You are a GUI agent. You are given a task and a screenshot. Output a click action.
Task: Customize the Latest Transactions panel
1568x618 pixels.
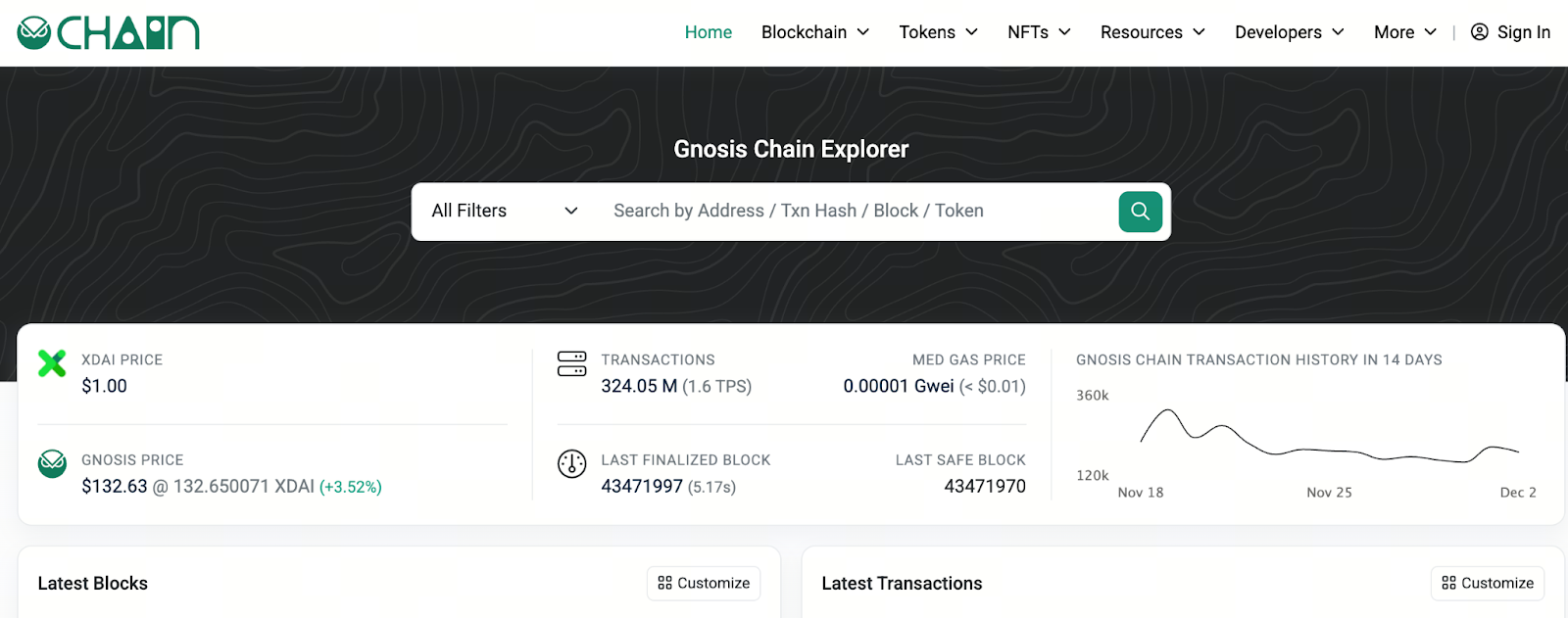1487,583
